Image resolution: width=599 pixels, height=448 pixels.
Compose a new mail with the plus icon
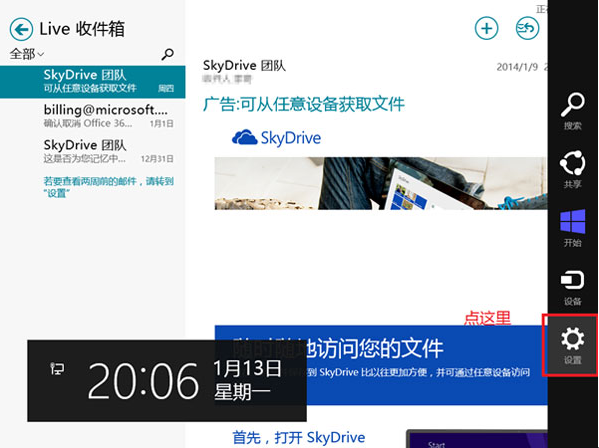486,28
